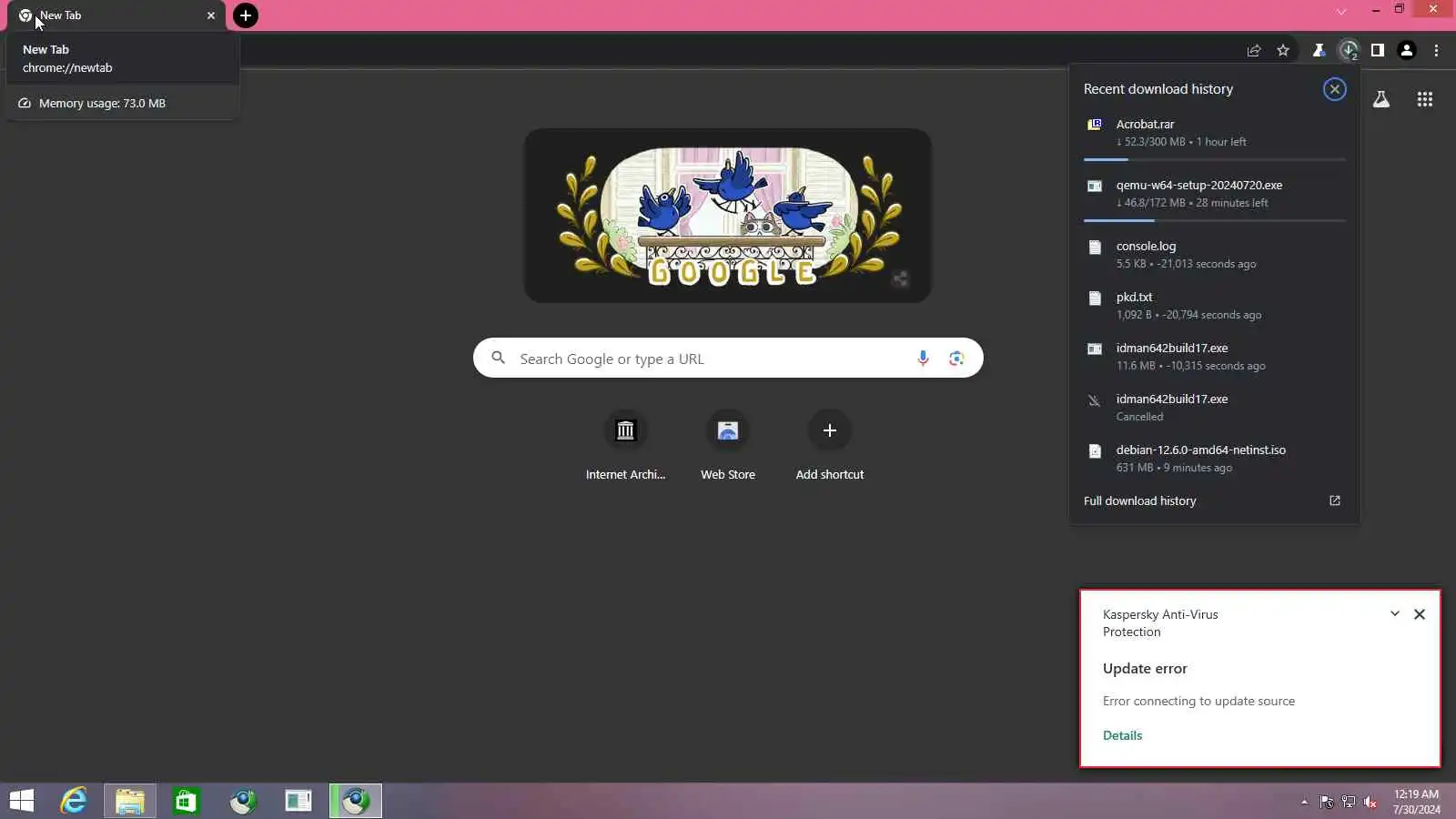Close the New Tab tab
The width and height of the screenshot is (1456, 819).
(x=211, y=15)
